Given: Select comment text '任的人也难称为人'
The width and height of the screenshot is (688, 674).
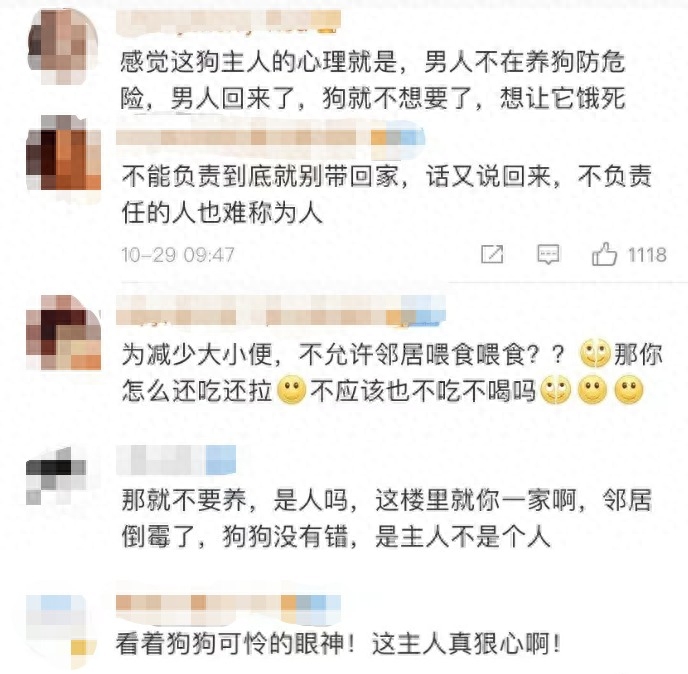Looking at the screenshot, I should [x=222, y=214].
